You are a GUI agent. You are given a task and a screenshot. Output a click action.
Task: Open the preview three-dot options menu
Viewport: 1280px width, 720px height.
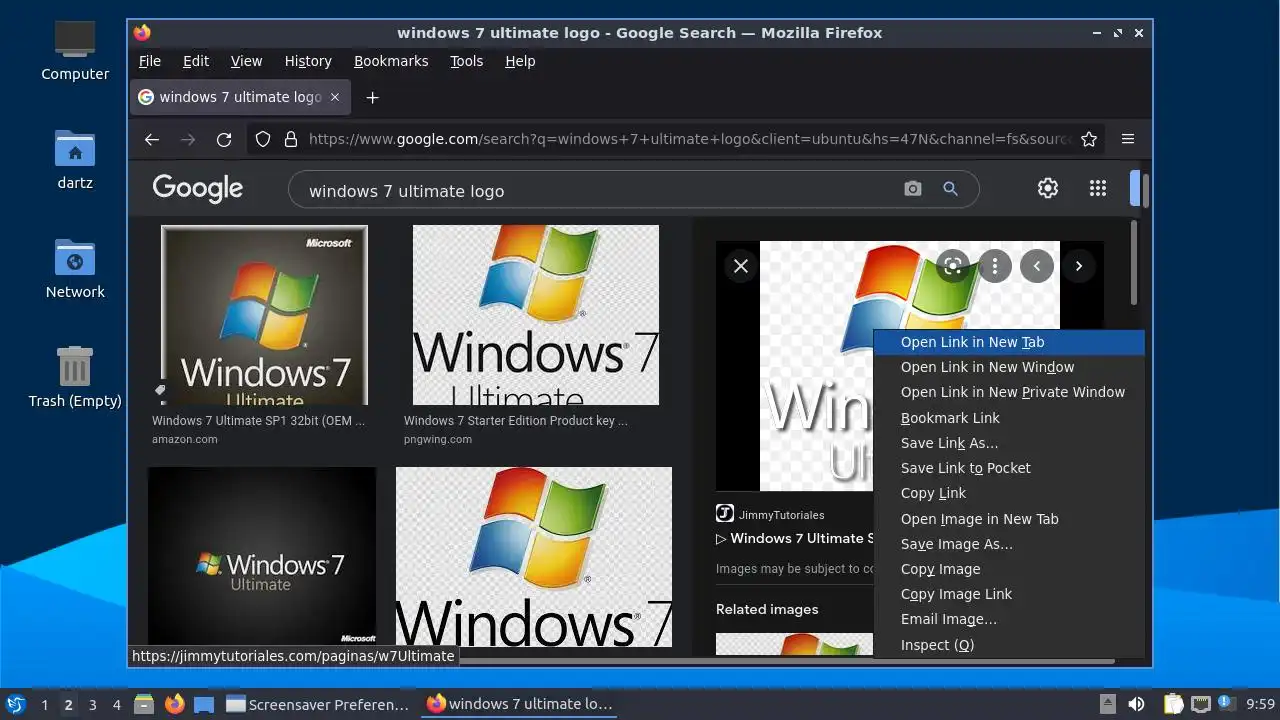pos(994,266)
